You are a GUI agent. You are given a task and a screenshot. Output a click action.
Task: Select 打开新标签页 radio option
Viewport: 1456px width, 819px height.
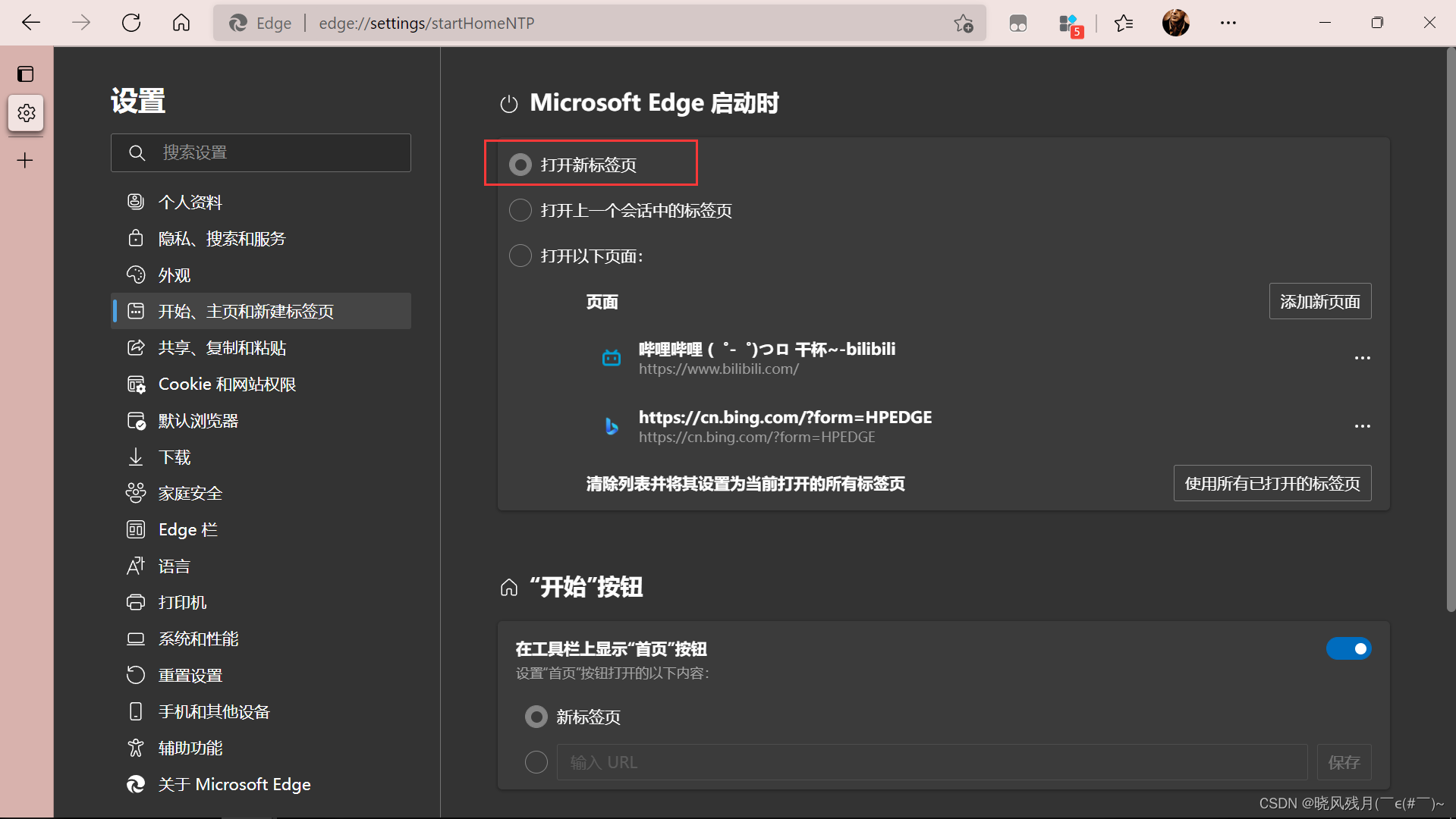[520, 165]
